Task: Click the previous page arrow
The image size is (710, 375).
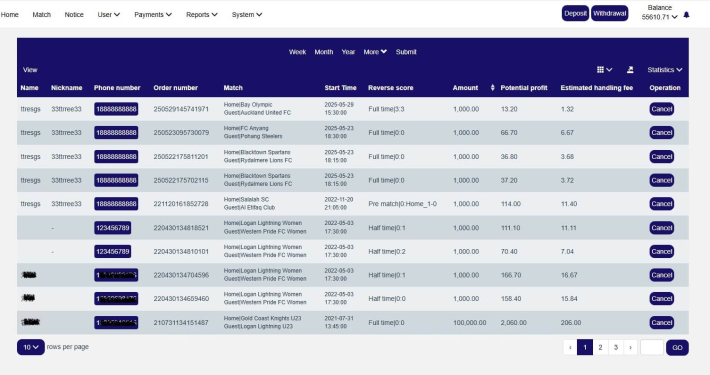Action: 570,347
